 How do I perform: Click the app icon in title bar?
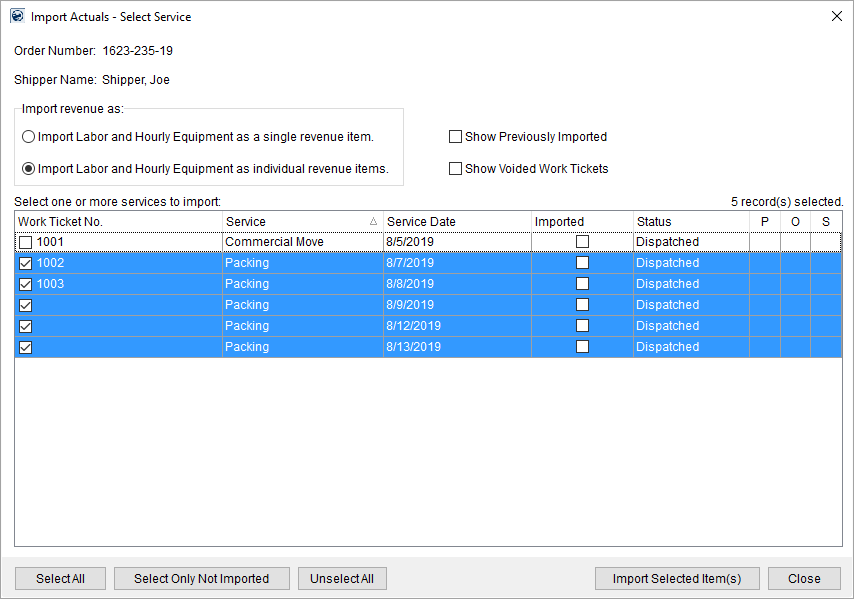click(x=17, y=16)
